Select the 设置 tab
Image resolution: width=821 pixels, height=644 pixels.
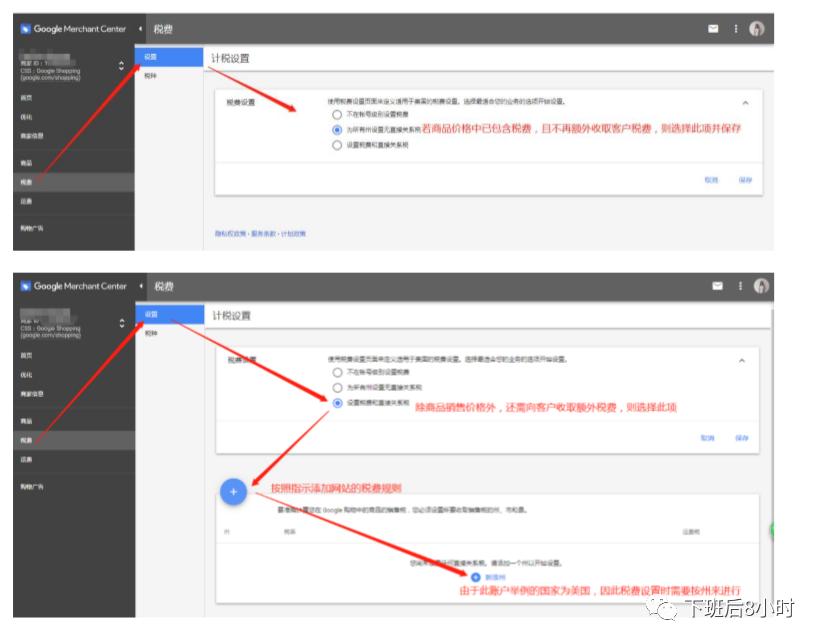[148, 55]
